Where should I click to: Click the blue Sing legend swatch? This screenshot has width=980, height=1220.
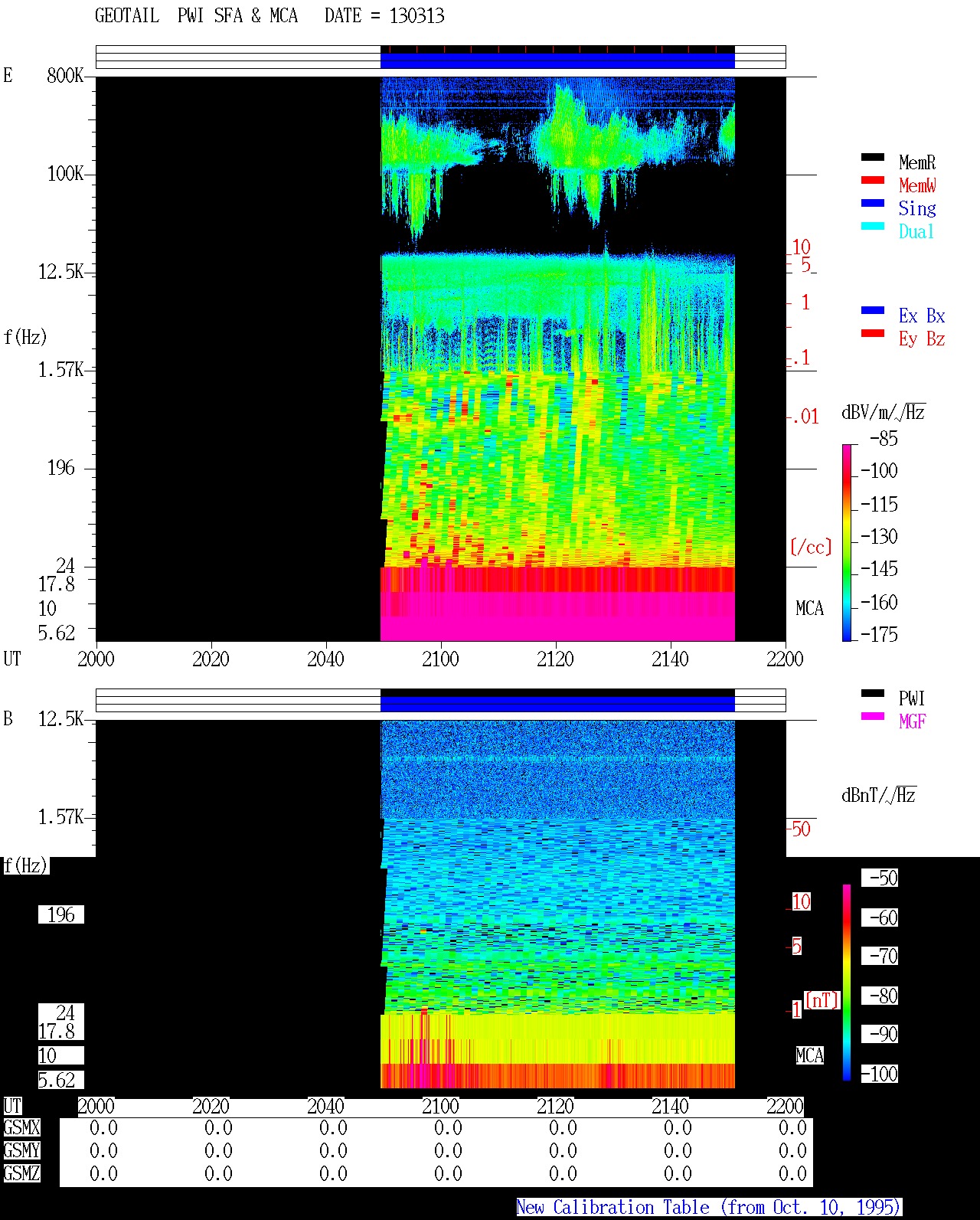(x=873, y=203)
